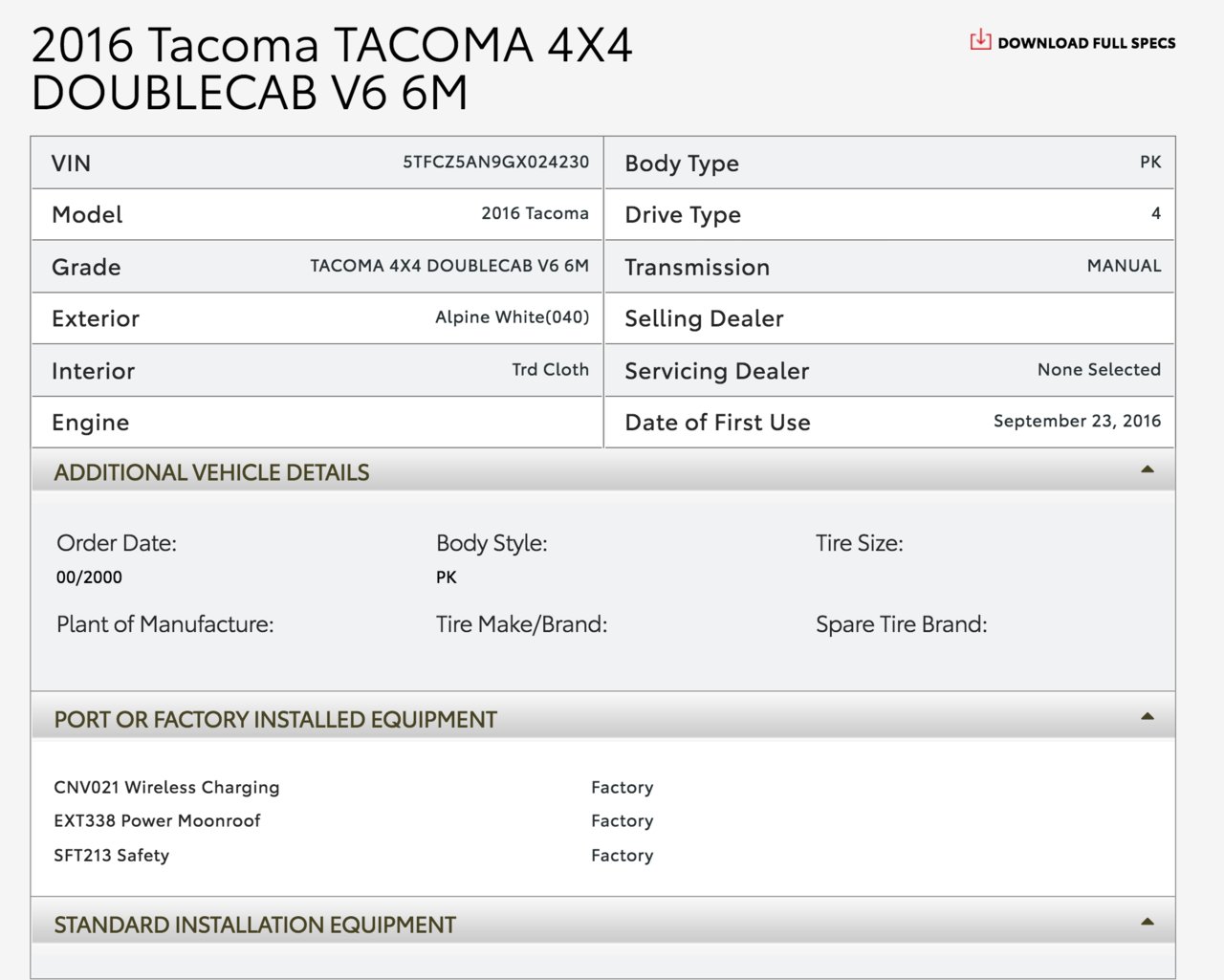
Task: Click the Model value 2016 Tacoma
Action: tap(535, 213)
